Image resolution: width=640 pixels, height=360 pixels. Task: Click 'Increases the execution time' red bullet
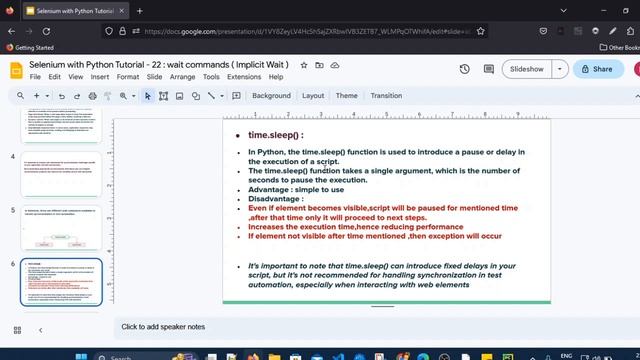356,227
